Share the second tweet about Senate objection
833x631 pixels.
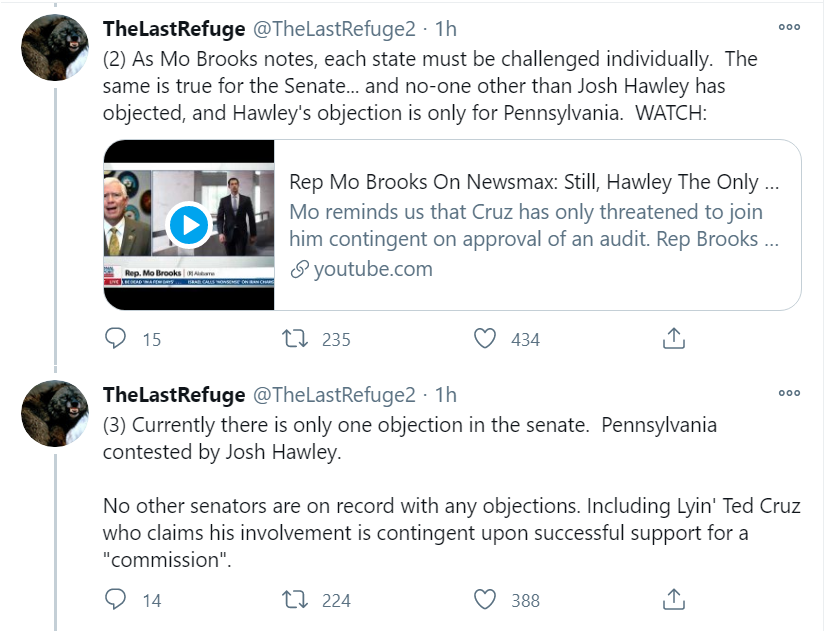tap(674, 599)
